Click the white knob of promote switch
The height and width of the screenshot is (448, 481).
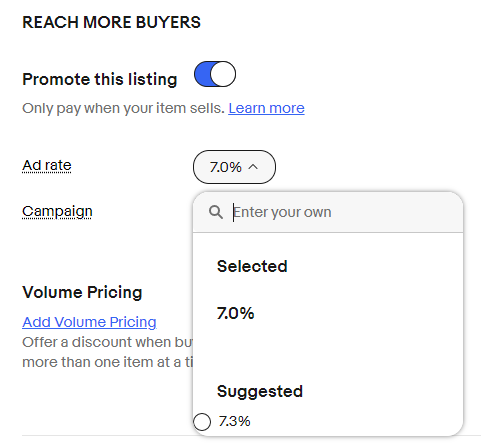click(223, 74)
